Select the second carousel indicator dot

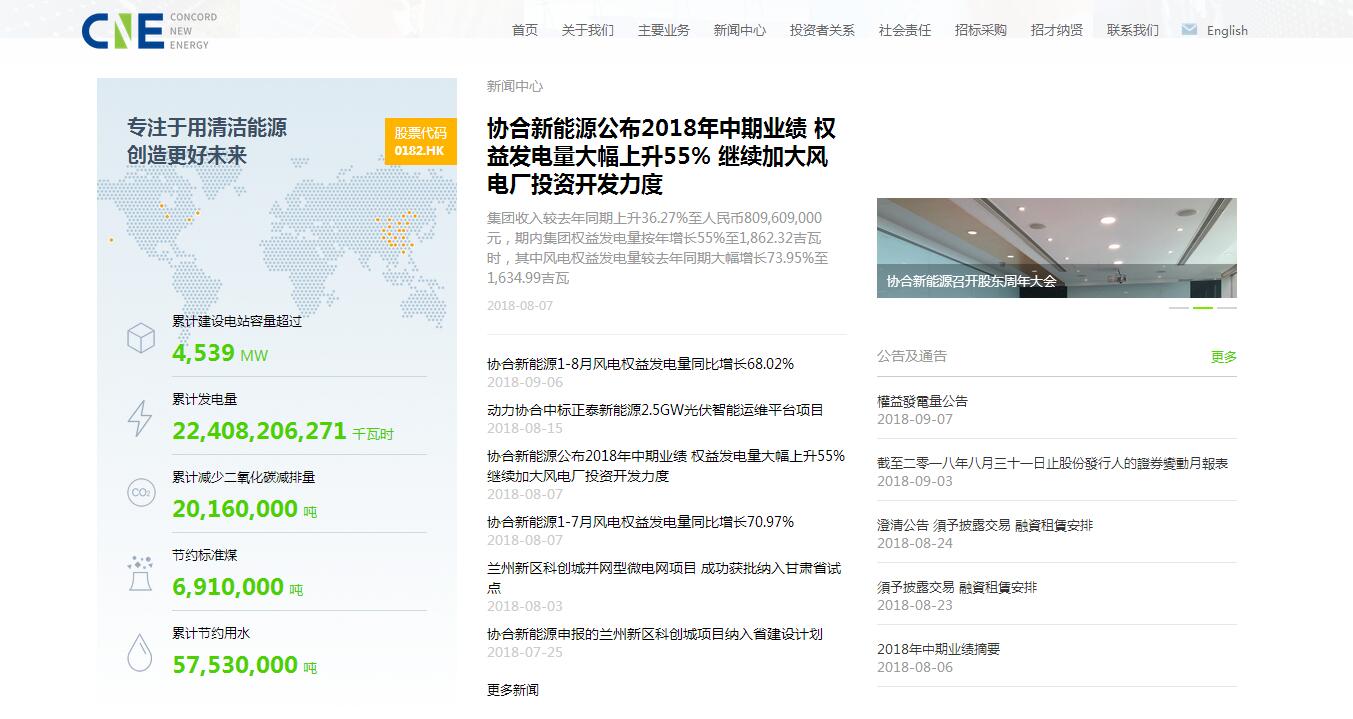point(1201,308)
